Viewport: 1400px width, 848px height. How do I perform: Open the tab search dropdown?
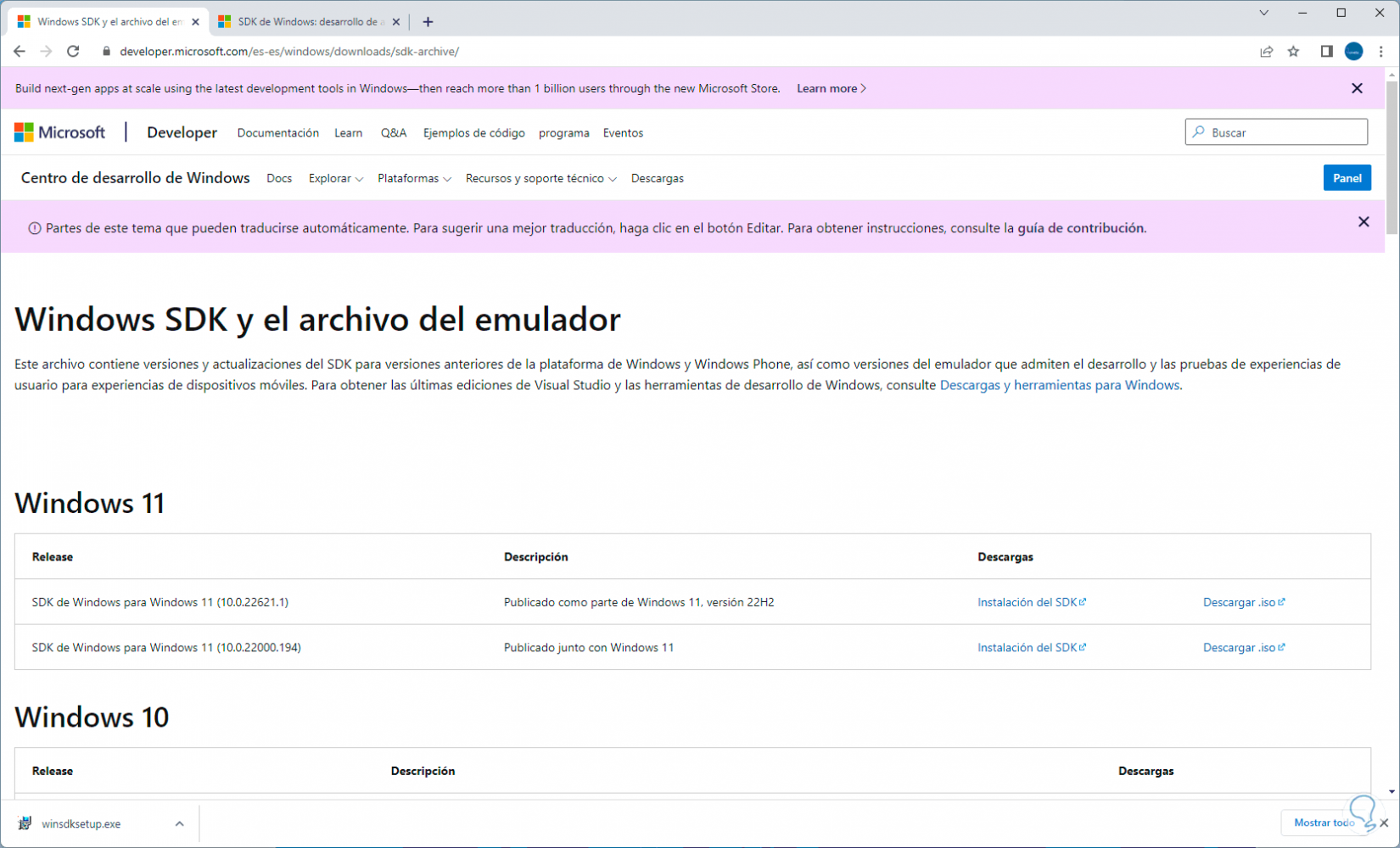tap(1263, 13)
